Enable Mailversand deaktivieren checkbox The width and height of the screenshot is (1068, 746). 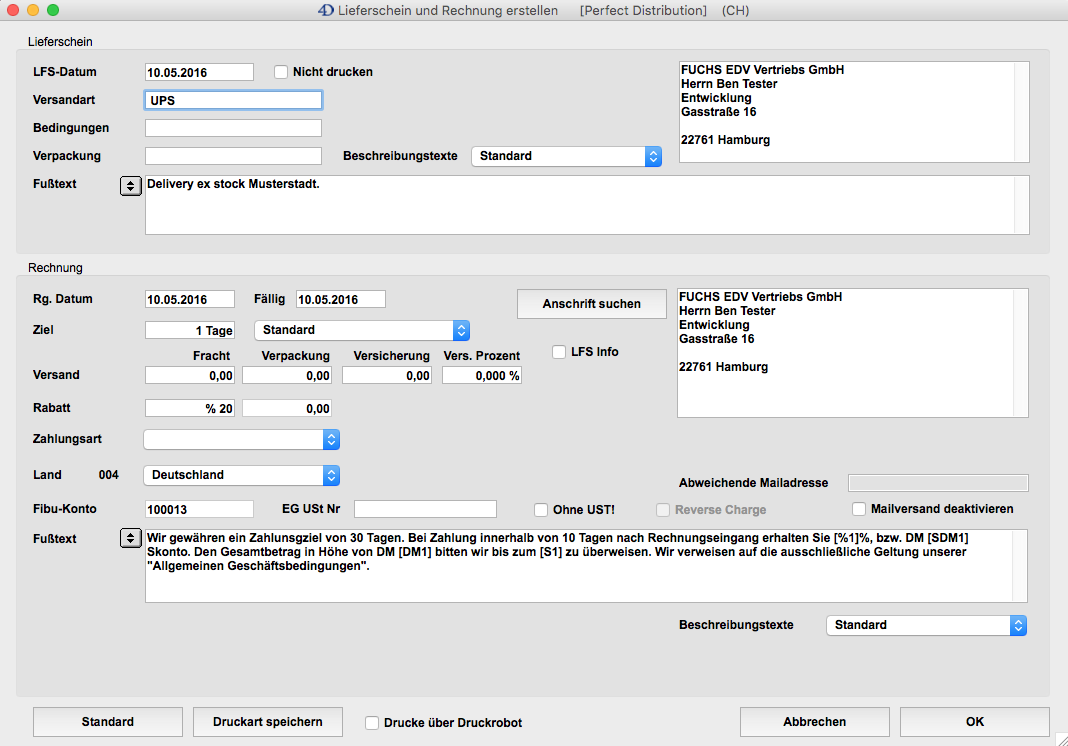tap(859, 509)
